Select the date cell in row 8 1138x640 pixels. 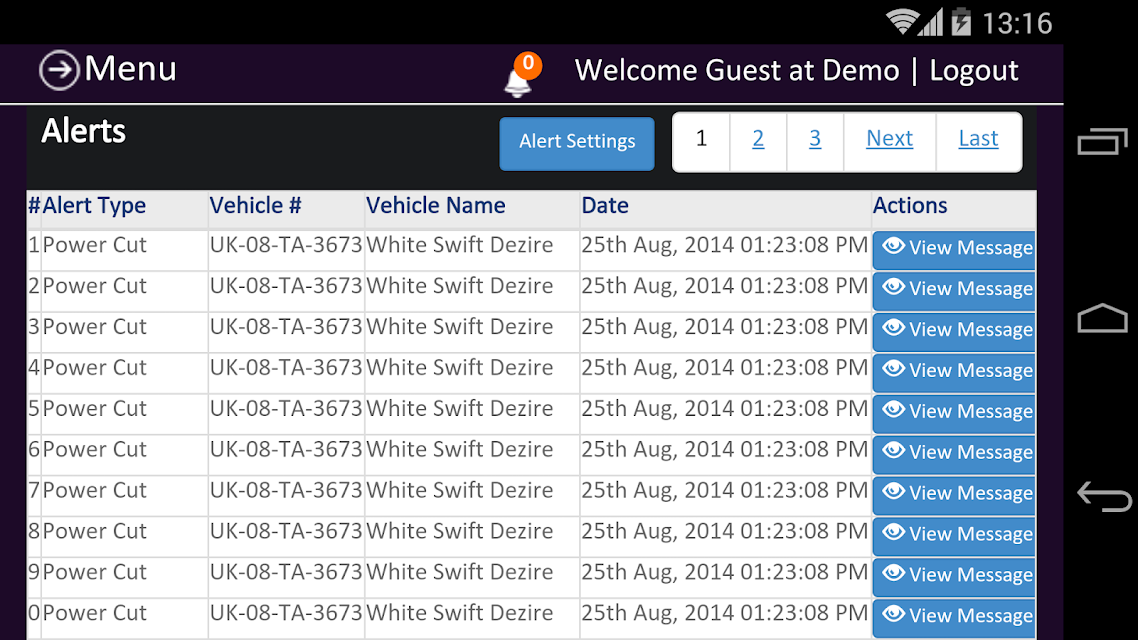(x=724, y=531)
